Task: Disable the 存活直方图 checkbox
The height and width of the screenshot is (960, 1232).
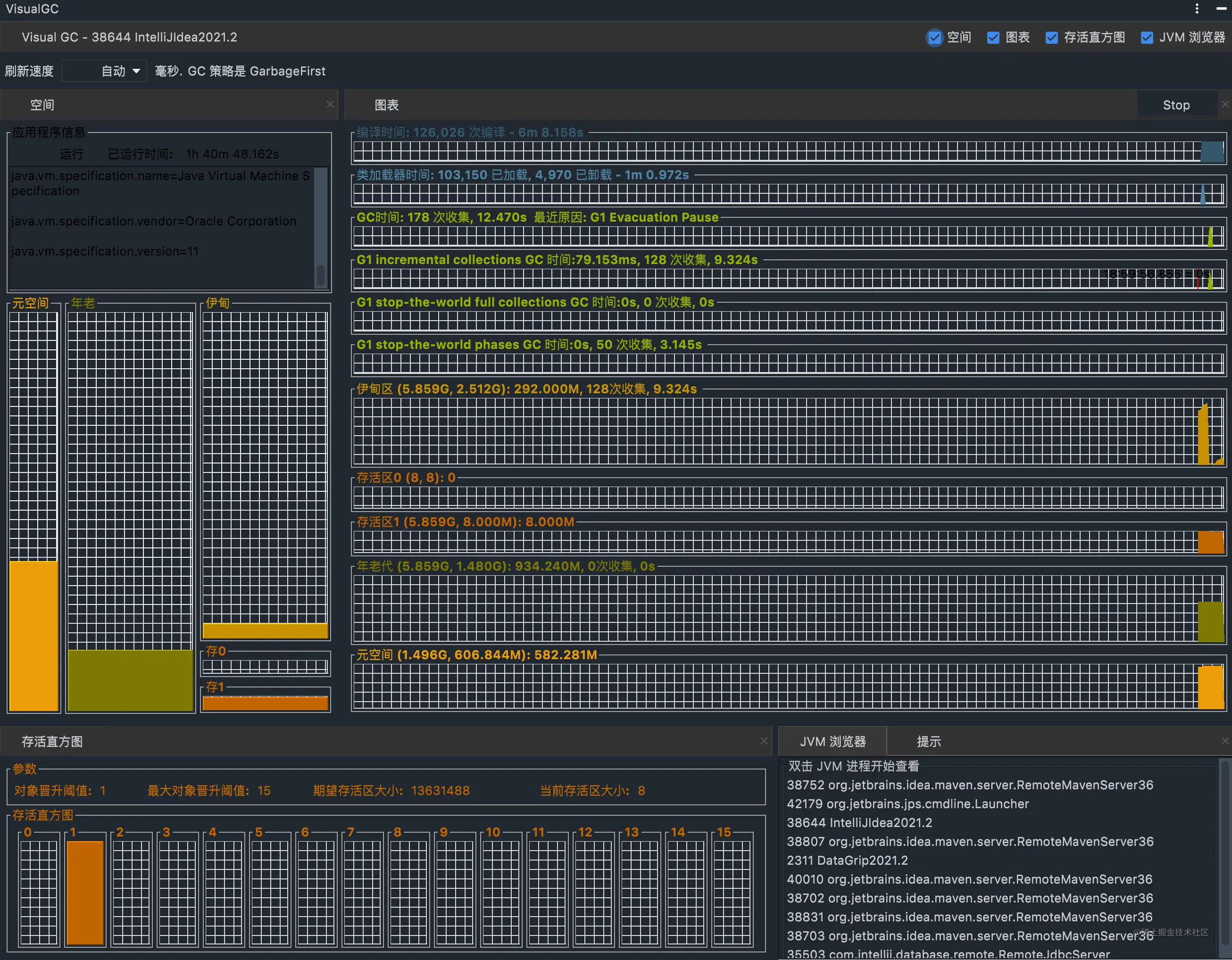Action: [1051, 38]
